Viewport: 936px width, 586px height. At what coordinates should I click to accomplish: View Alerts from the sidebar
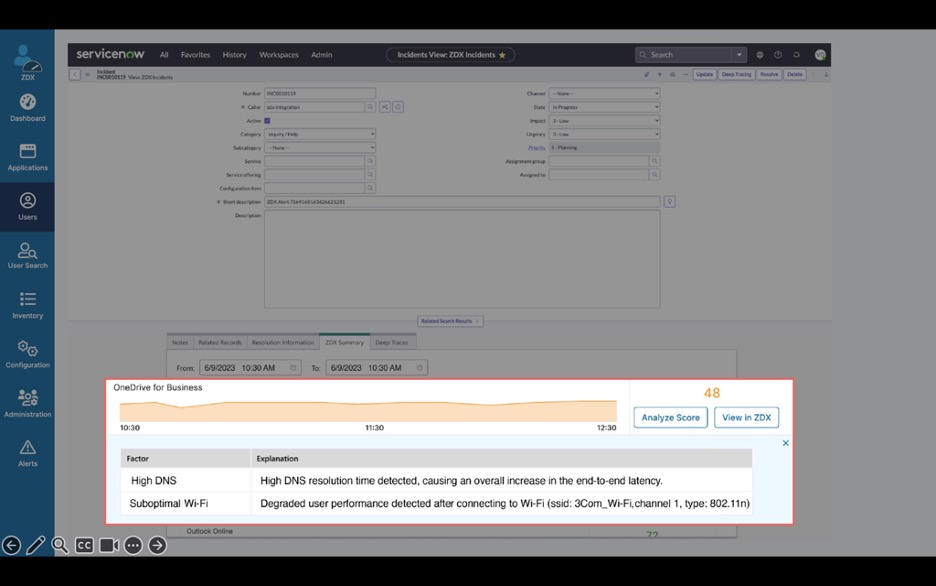(27, 452)
